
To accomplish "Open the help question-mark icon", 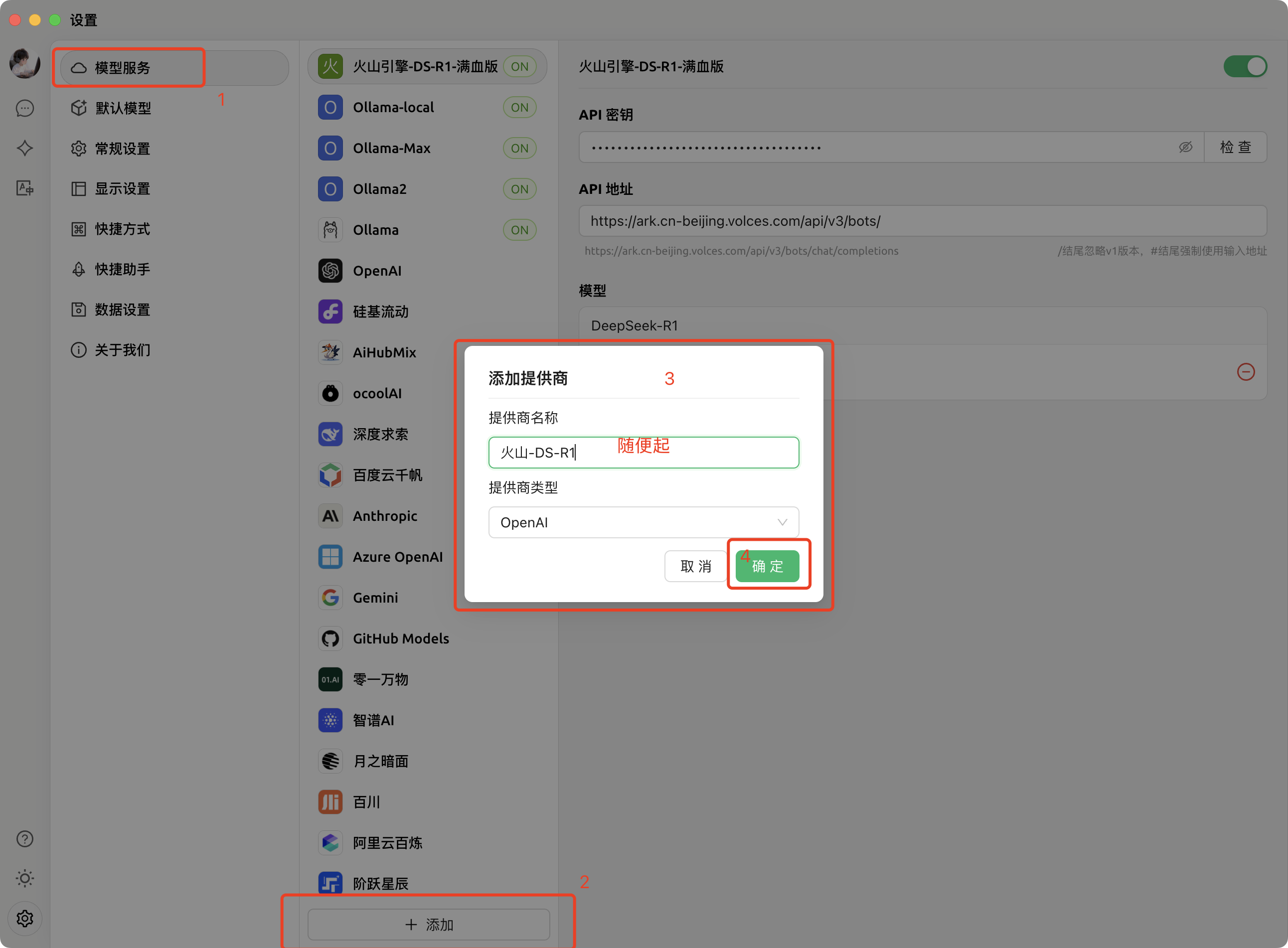I will tap(24, 839).
